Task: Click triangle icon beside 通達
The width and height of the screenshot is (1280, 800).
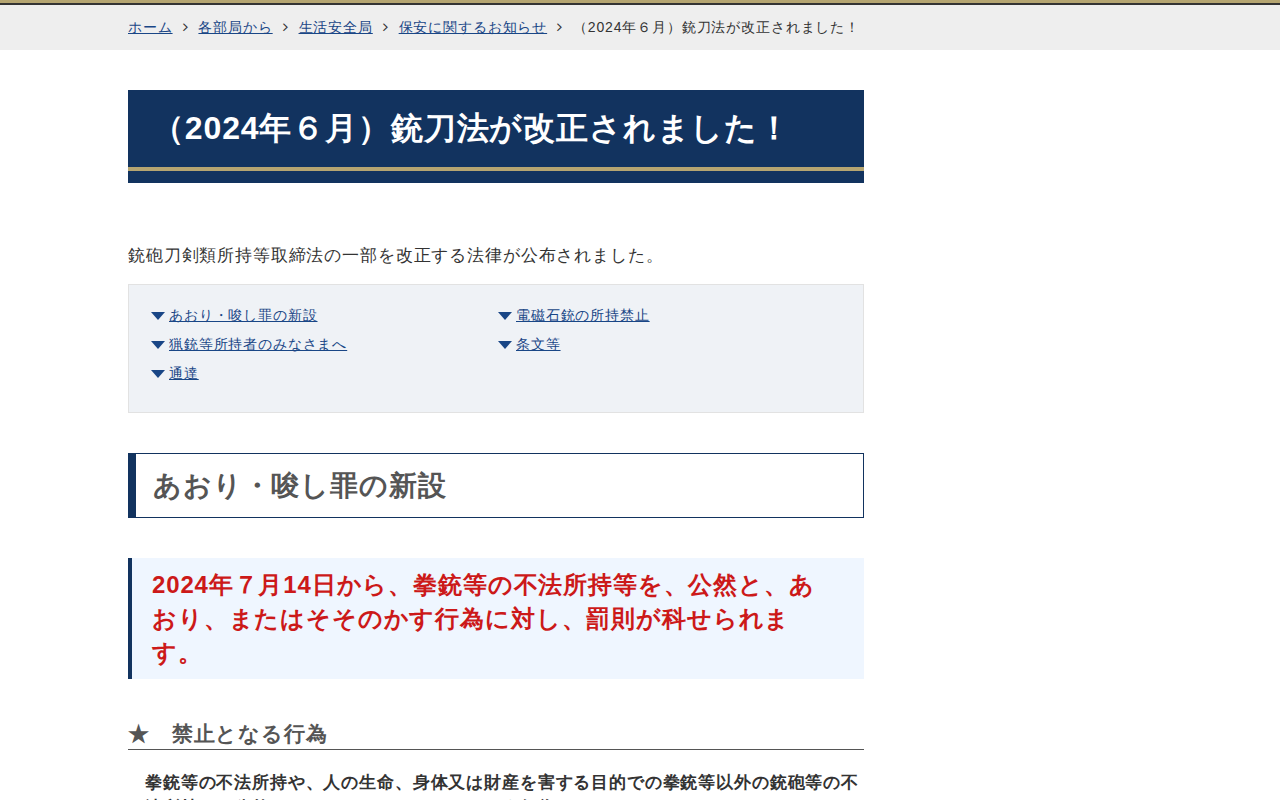Action: [158, 374]
